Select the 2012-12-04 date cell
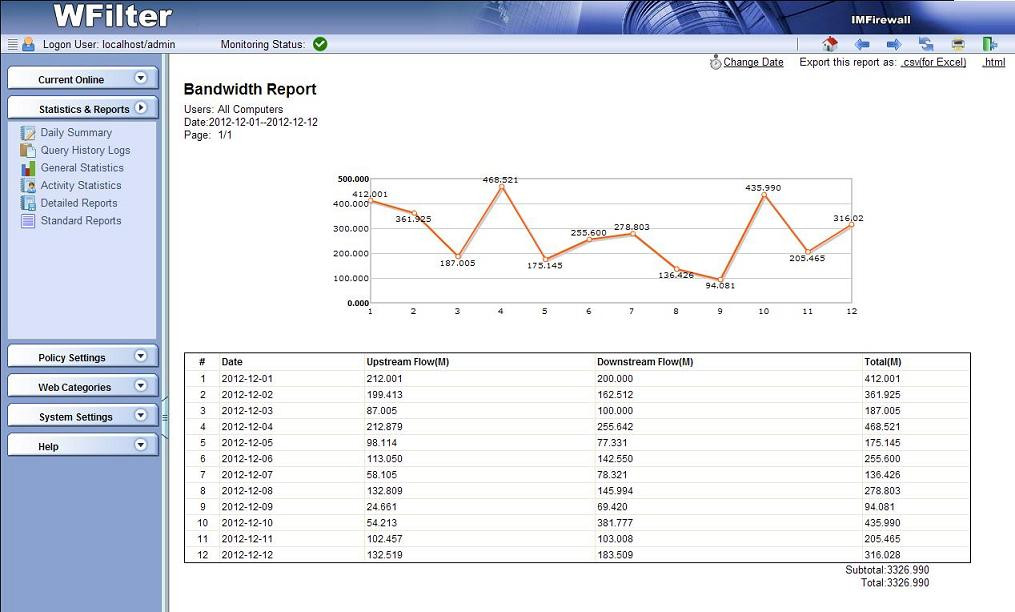The image size is (1015, 612). tap(247, 427)
